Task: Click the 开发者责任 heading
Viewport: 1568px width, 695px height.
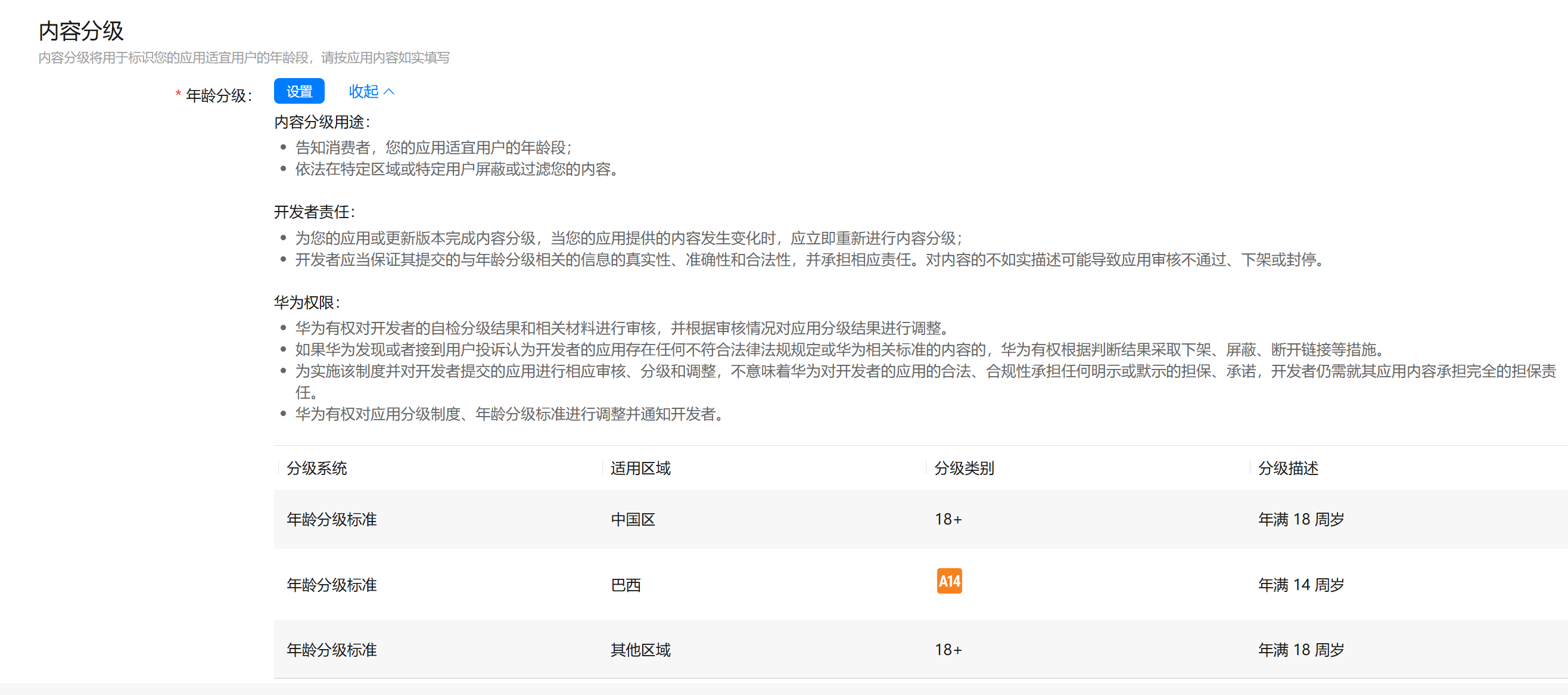Action: [x=314, y=212]
